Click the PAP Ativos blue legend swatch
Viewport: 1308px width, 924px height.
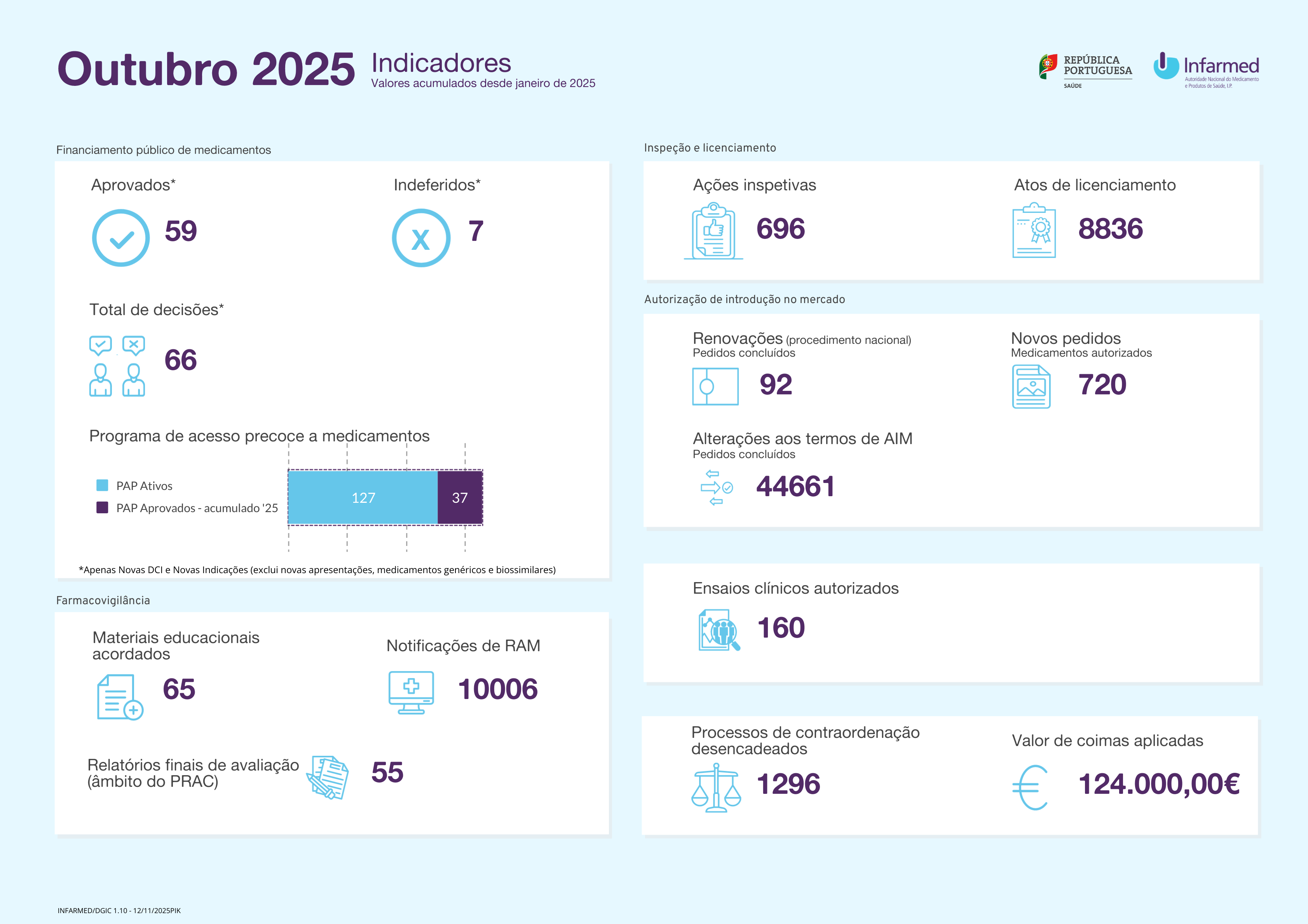tap(103, 485)
